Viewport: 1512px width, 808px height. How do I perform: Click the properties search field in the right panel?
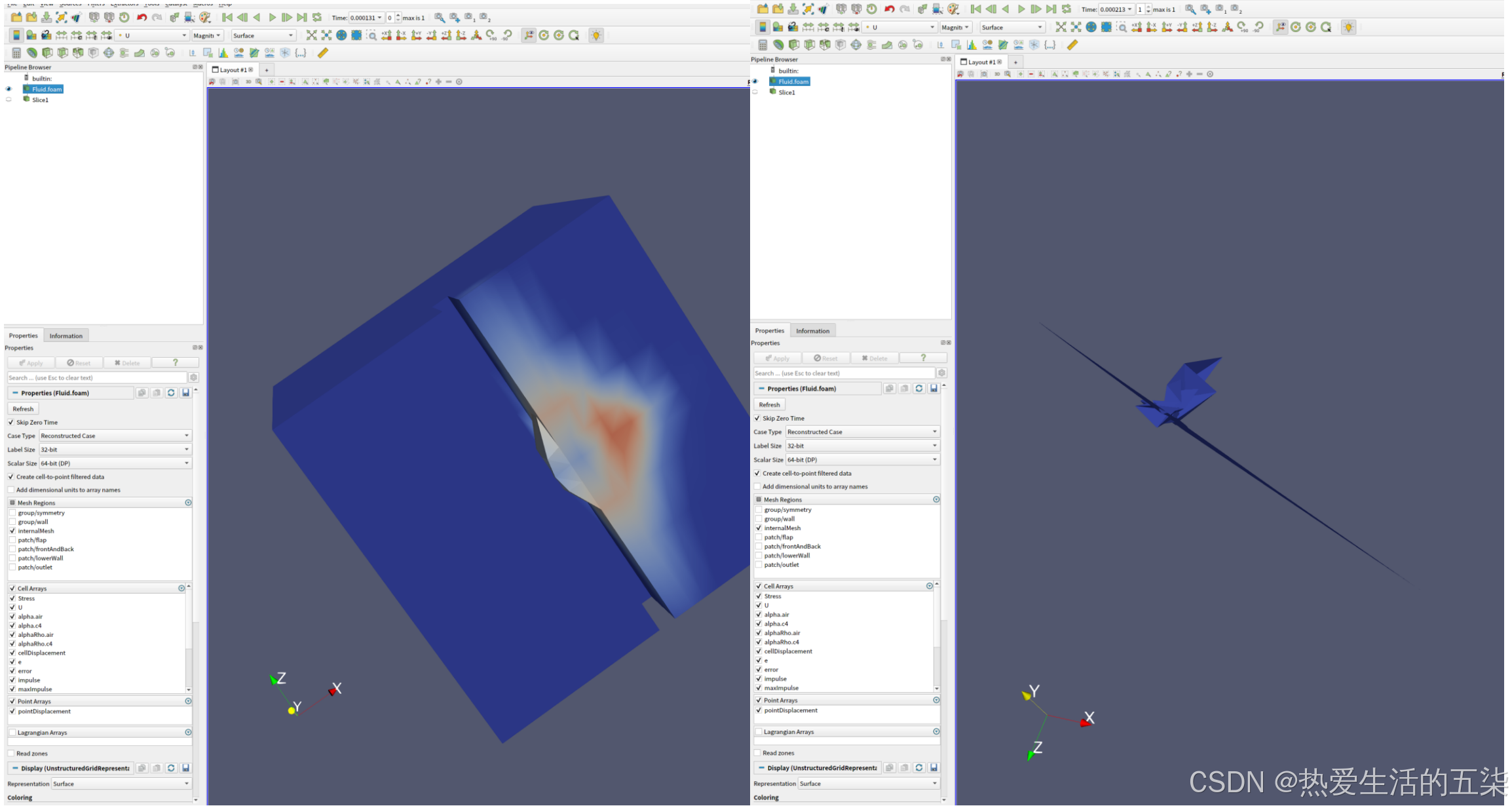[843, 373]
